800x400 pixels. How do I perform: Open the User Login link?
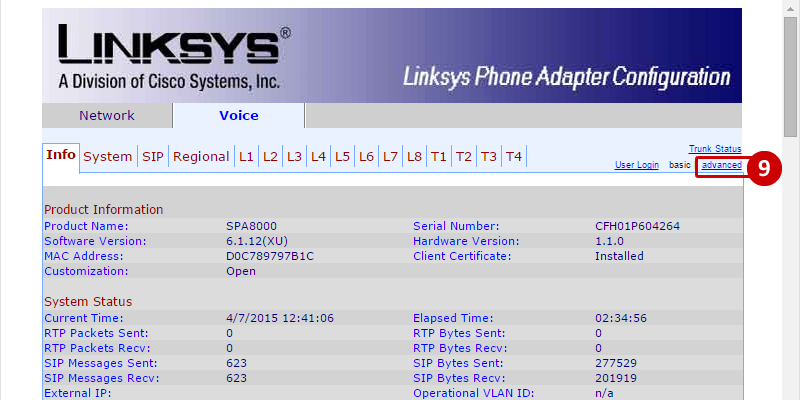tap(636, 165)
